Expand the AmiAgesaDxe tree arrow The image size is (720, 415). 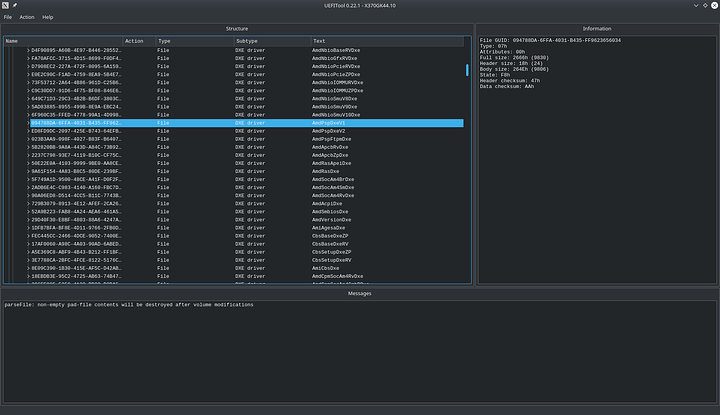click(x=28, y=228)
